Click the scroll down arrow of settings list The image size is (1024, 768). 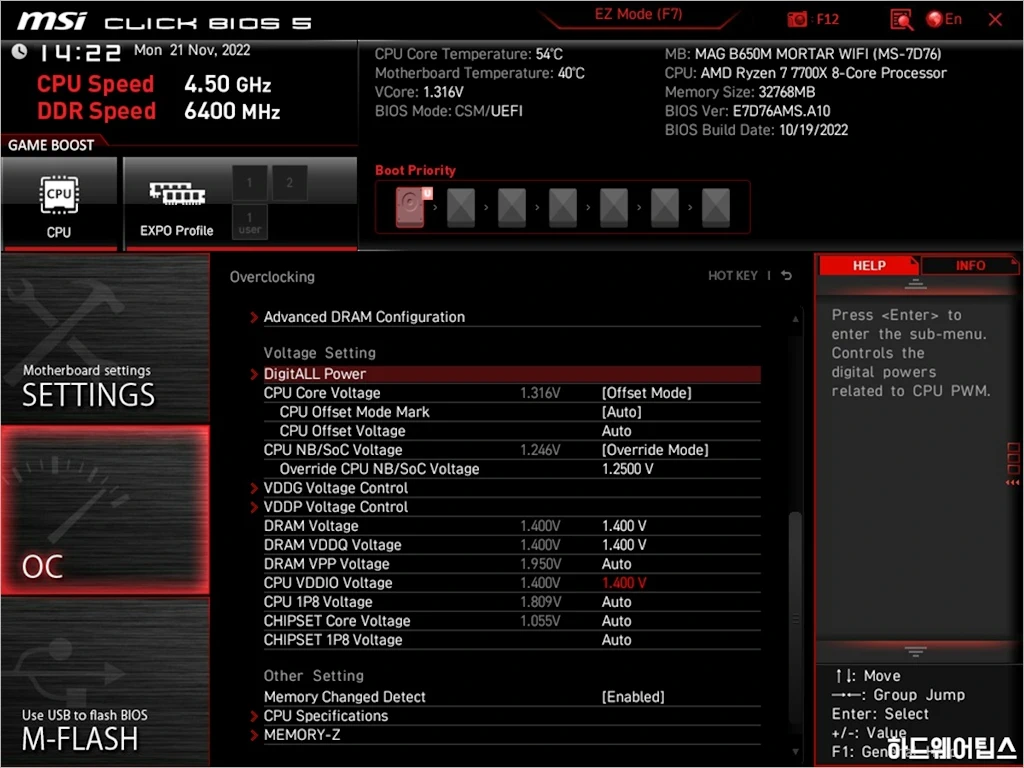(795, 752)
